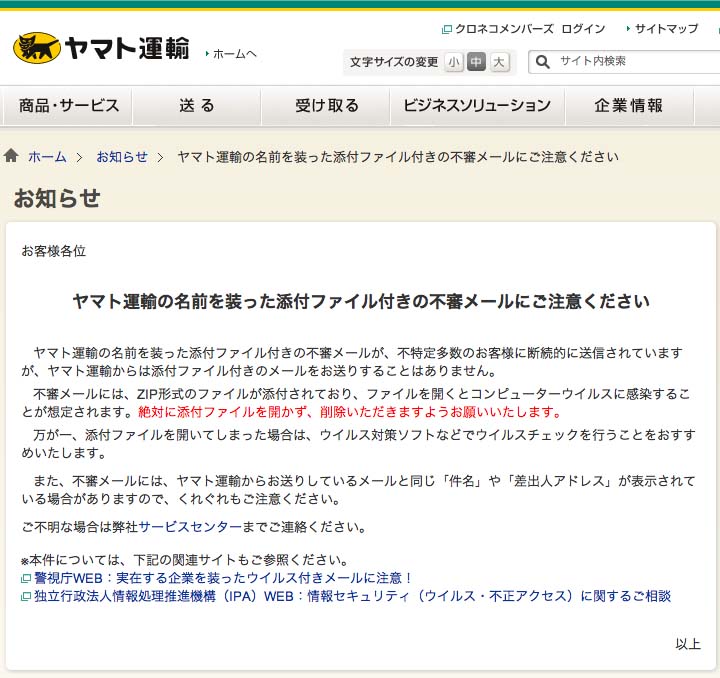
Task: Open the 送る menu
Action: [197, 106]
